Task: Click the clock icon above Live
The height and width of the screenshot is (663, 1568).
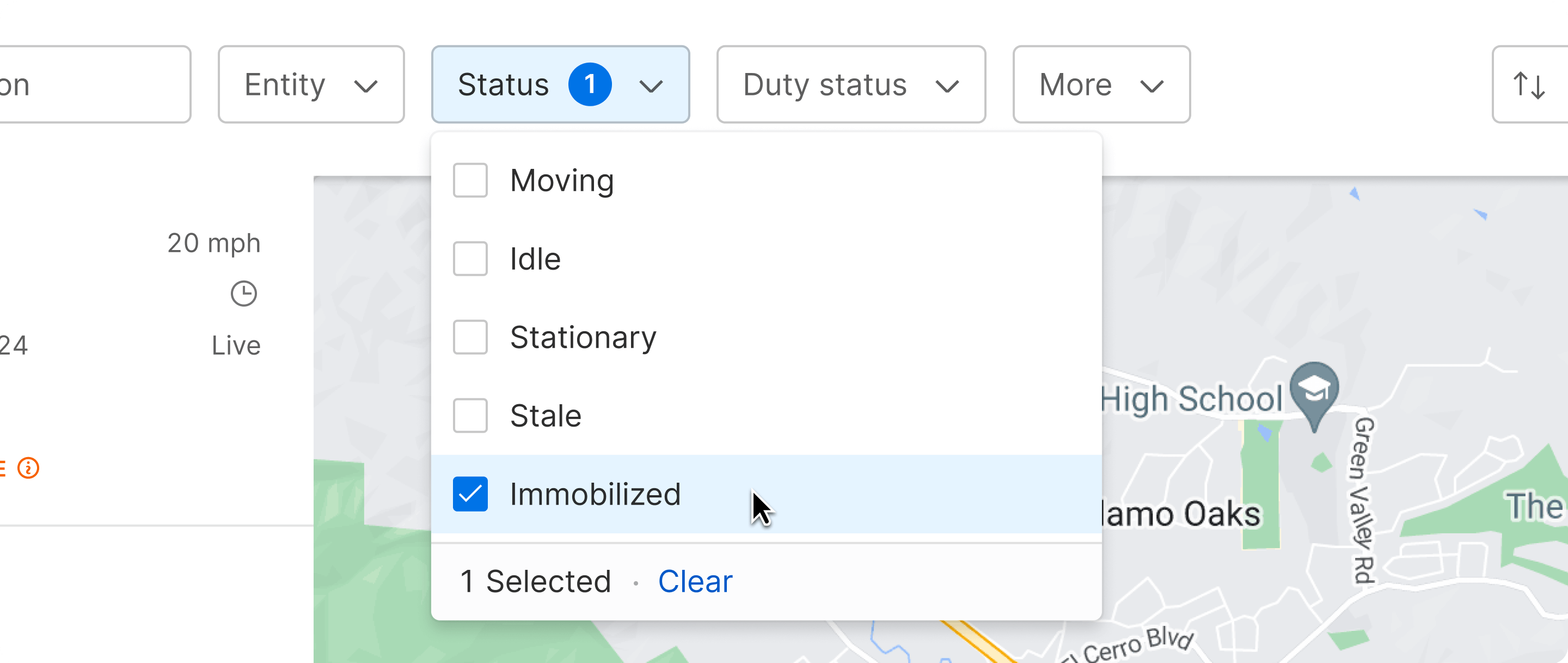Action: pyautogui.click(x=243, y=294)
